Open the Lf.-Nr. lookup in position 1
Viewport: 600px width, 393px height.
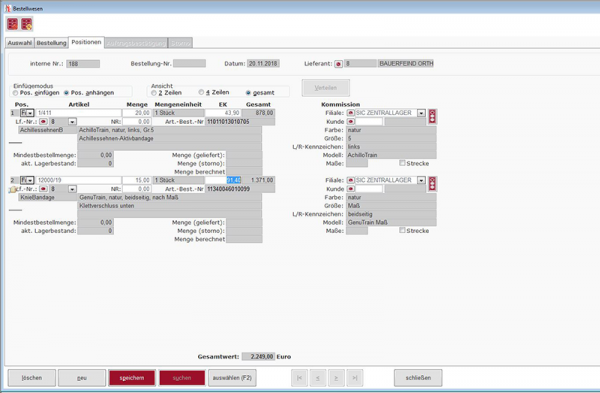(x=43, y=122)
